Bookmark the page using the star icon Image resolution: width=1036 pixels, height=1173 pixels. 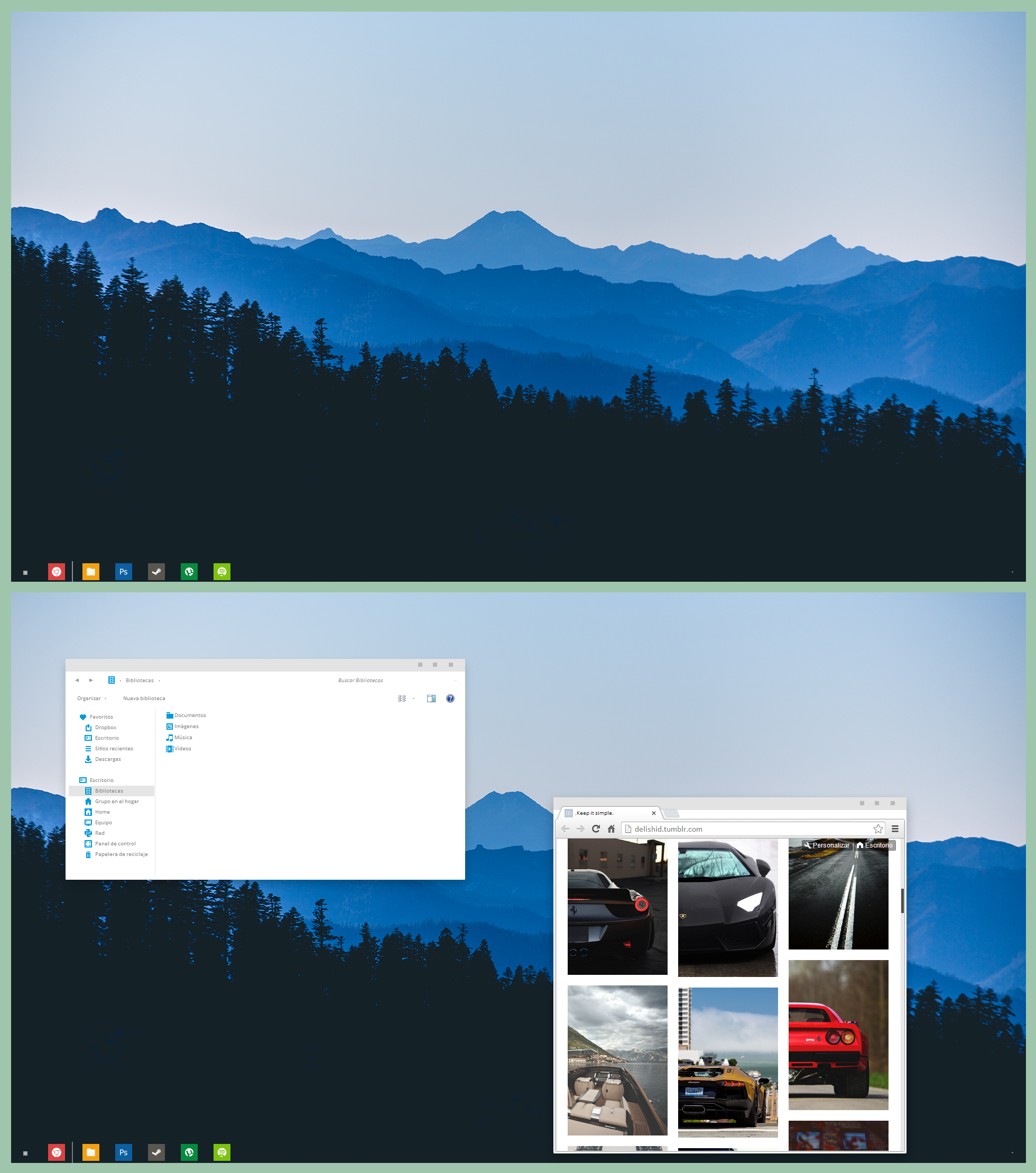pyautogui.click(x=878, y=828)
